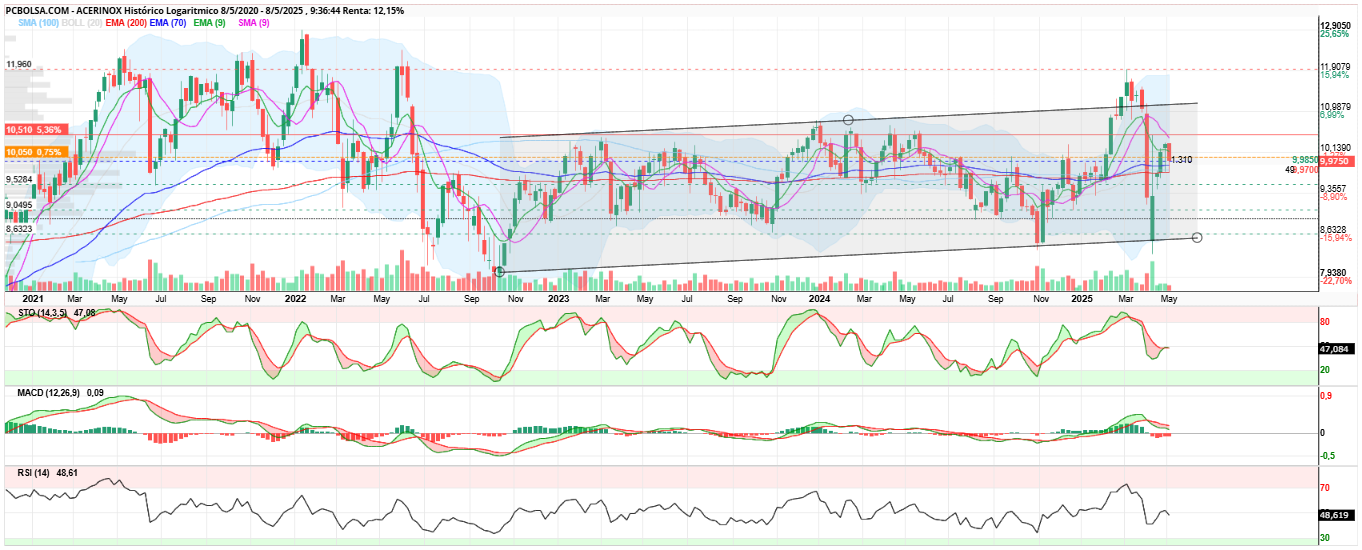Screen dimensions: 1362x550
Task: Grab the trendline handle on upper channel line
Action: 848,120
